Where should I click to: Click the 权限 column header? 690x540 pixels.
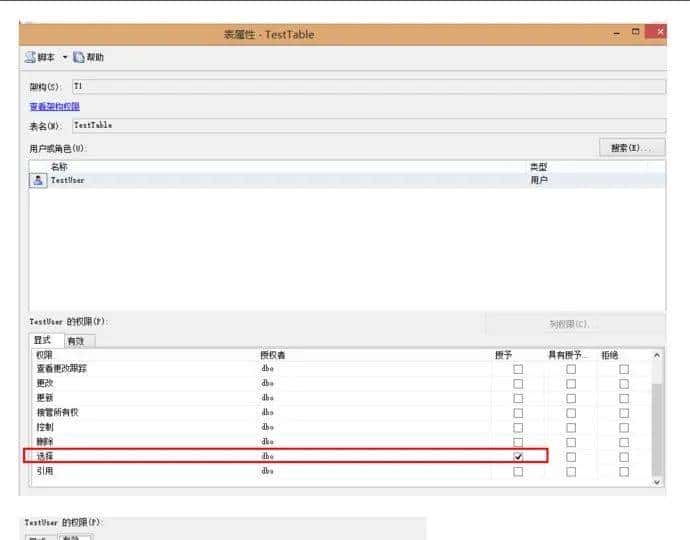(44, 355)
